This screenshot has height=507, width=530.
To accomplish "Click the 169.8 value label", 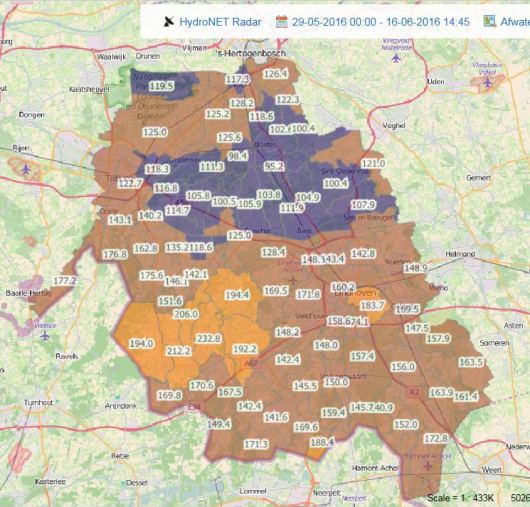I will [169, 395].
